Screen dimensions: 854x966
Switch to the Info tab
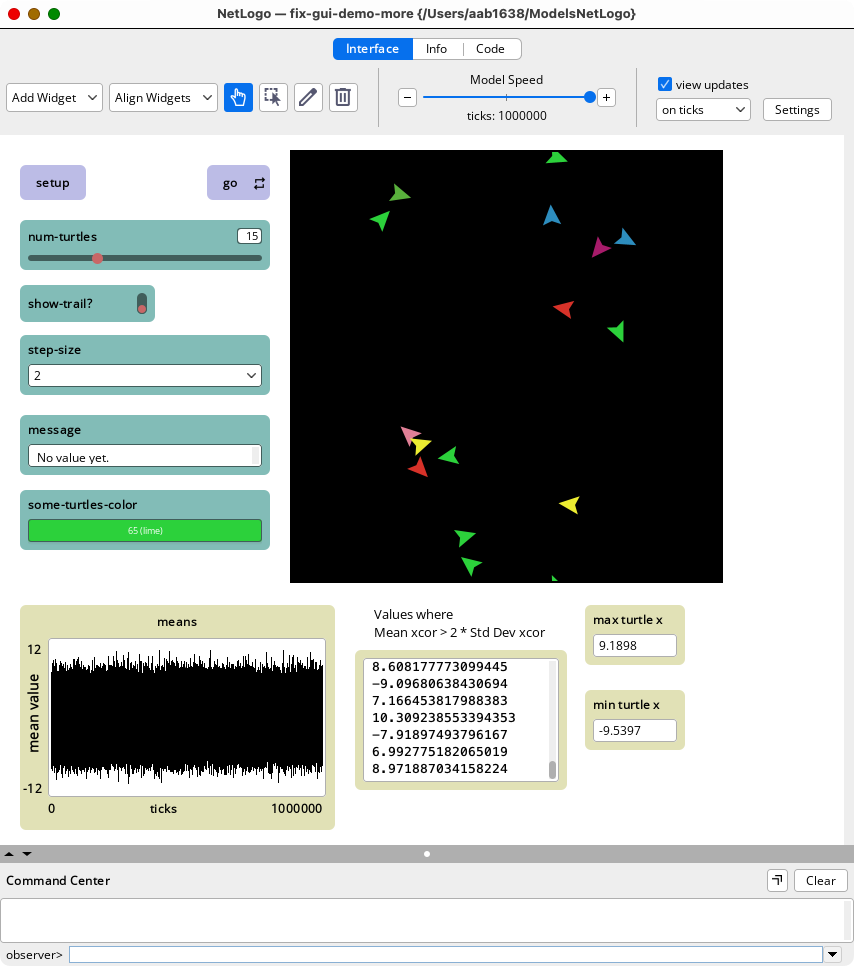point(436,49)
